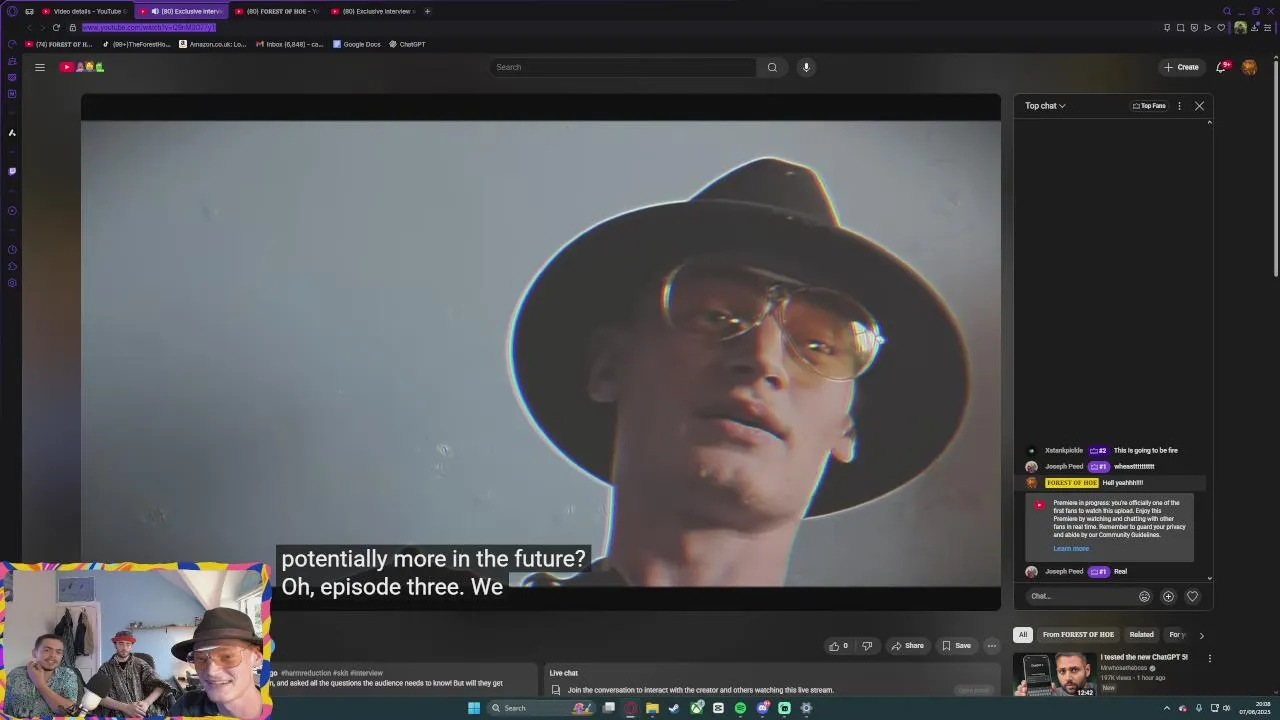Switch to the FOREST OF HOE browser tab
This screenshot has width=1280, height=720.
click(277, 11)
